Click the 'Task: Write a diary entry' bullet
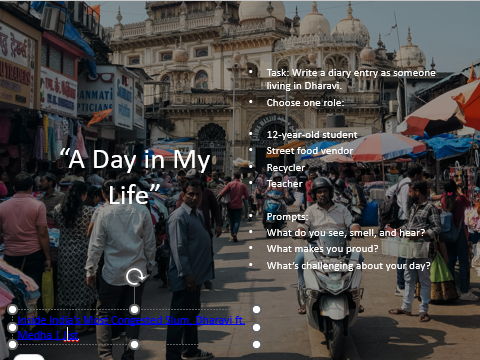The width and height of the screenshot is (480, 360). [351, 79]
